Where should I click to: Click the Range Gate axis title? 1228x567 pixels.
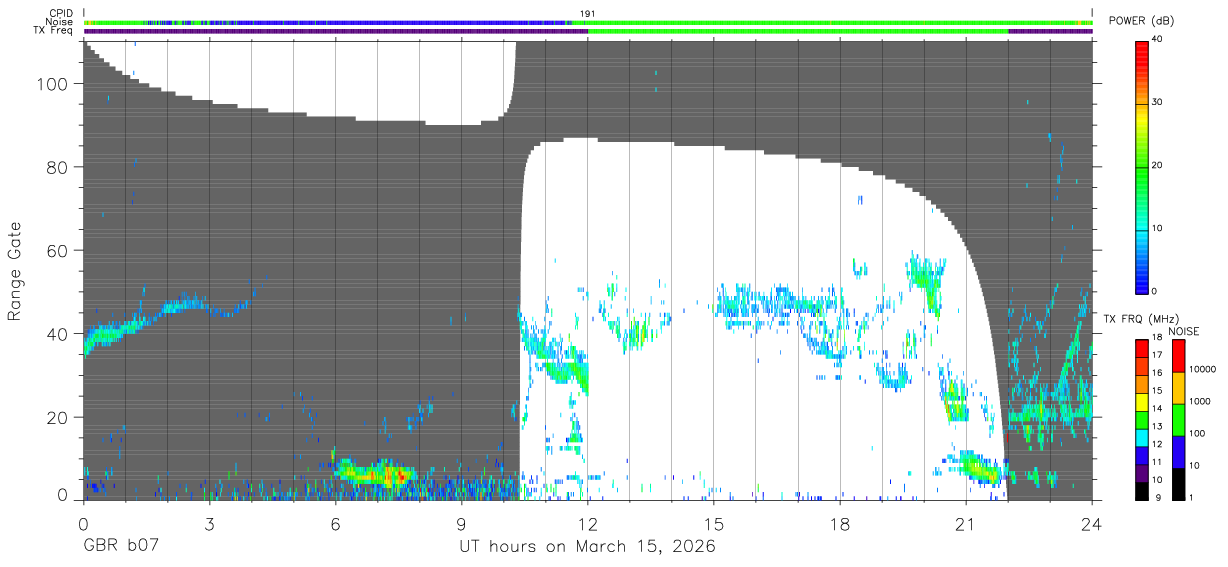[15, 271]
